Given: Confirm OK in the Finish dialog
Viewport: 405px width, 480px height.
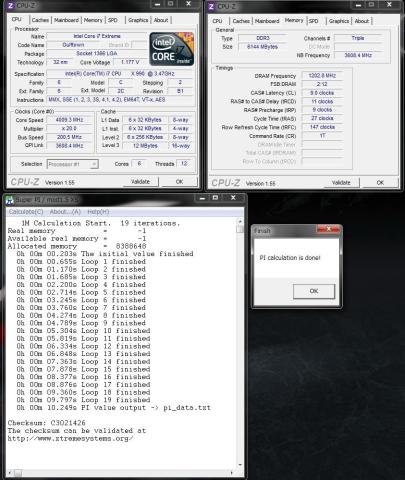Looking at the screenshot, I should [314, 291].
